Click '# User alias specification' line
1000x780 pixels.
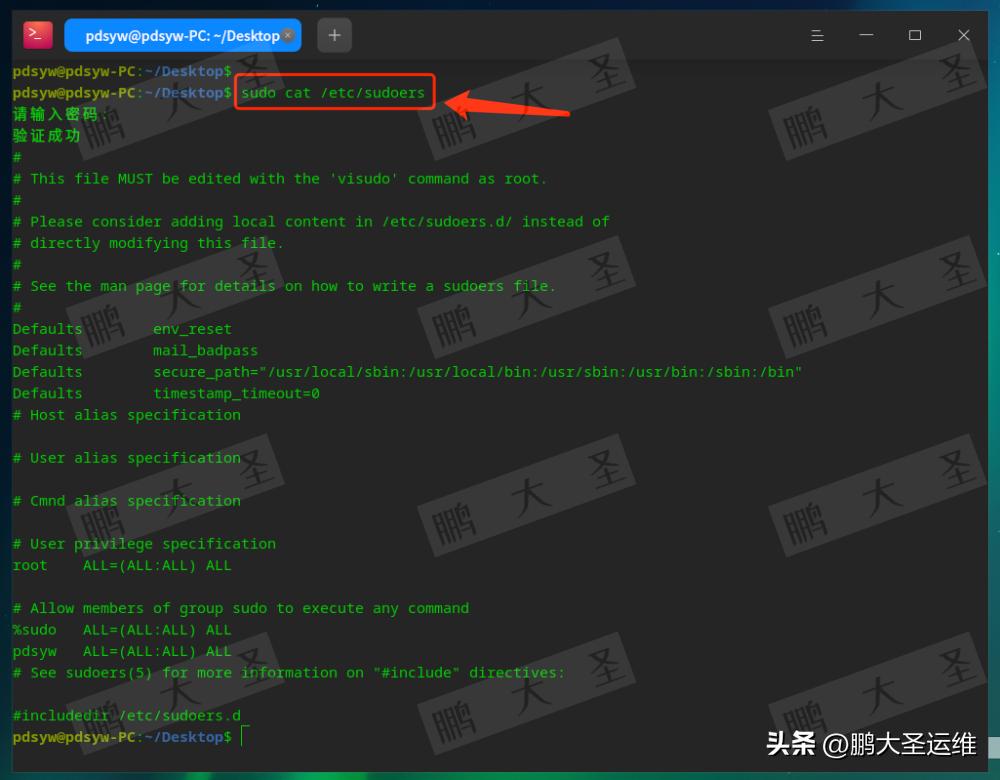click(127, 458)
